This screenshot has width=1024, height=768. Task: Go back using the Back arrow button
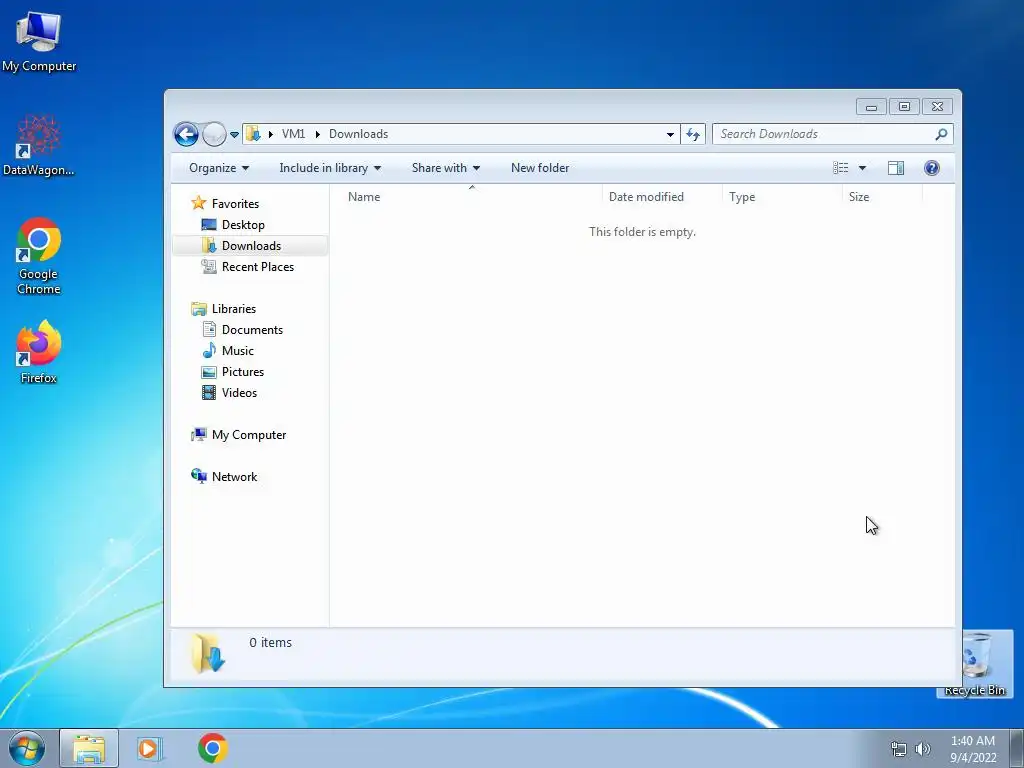(x=186, y=135)
